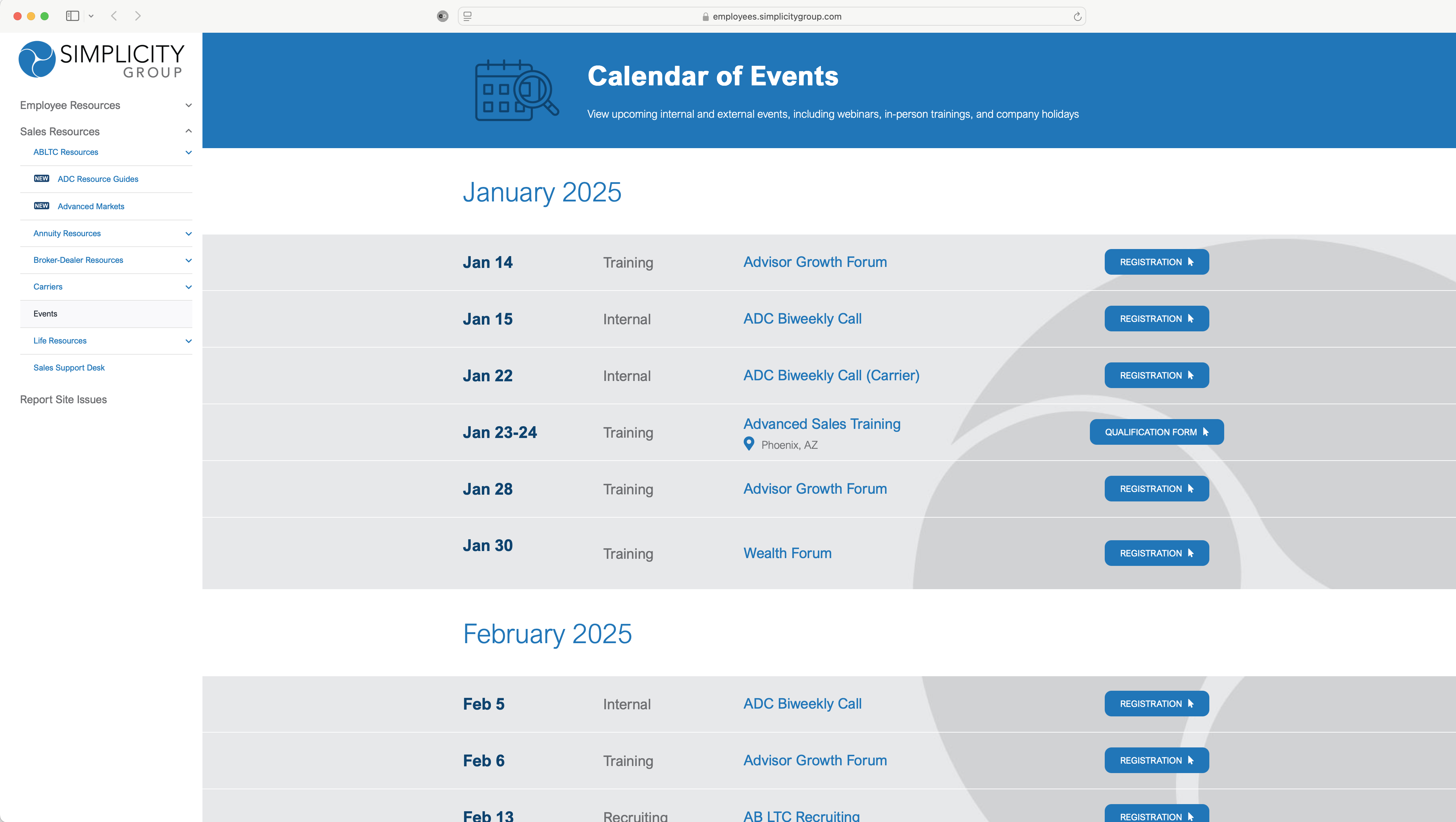Reload the page using refresh icon
The height and width of the screenshot is (822, 1456).
click(1077, 17)
